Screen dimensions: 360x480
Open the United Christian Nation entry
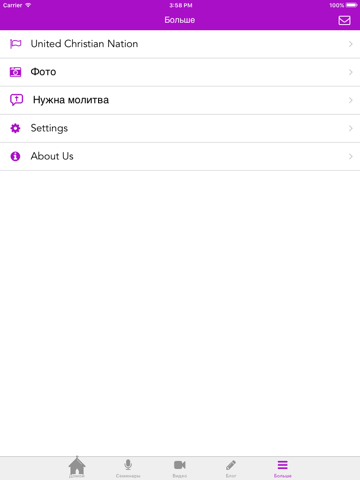(x=180, y=44)
